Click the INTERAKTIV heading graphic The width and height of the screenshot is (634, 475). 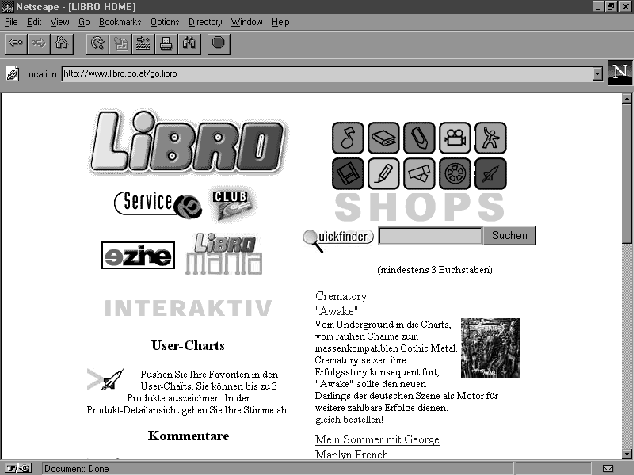pos(188,308)
